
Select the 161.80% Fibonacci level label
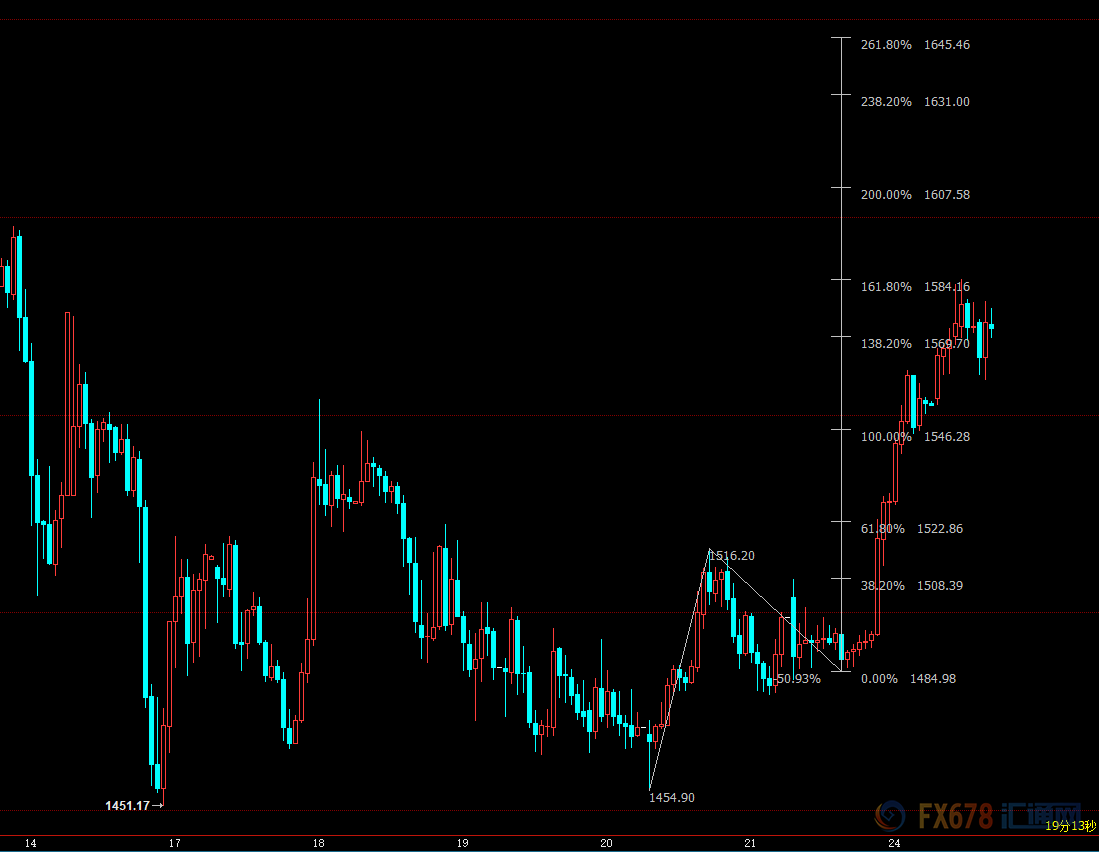click(886, 287)
